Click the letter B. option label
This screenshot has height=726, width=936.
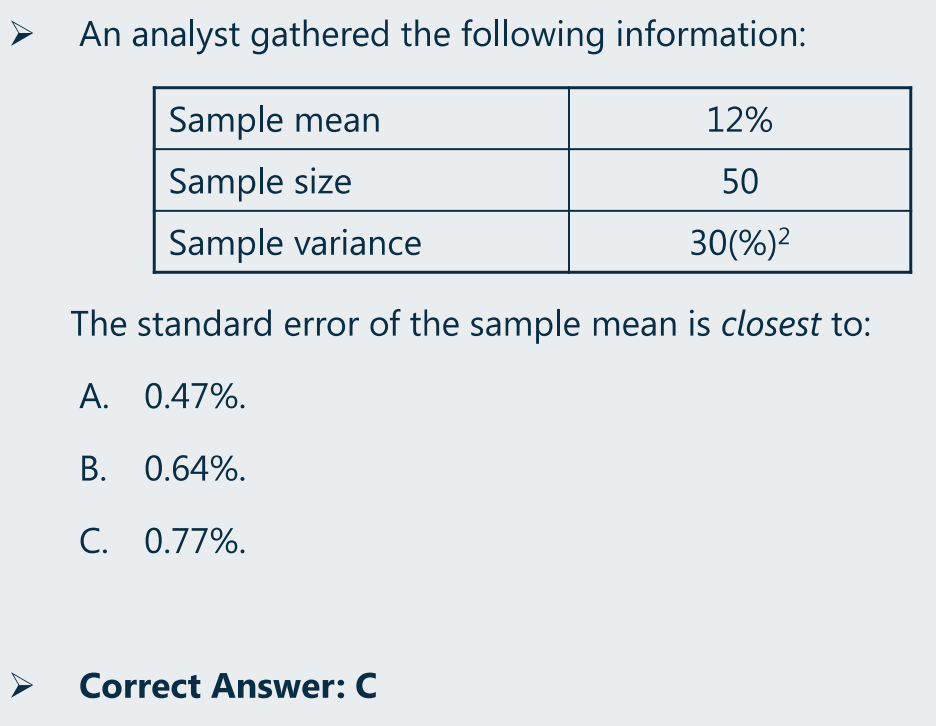point(94,469)
